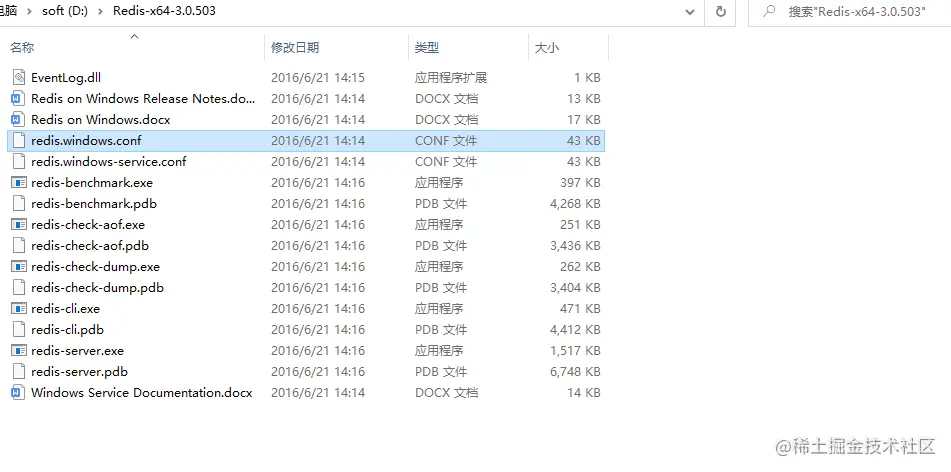Select the redis-check-aof.exe file name

(88, 224)
